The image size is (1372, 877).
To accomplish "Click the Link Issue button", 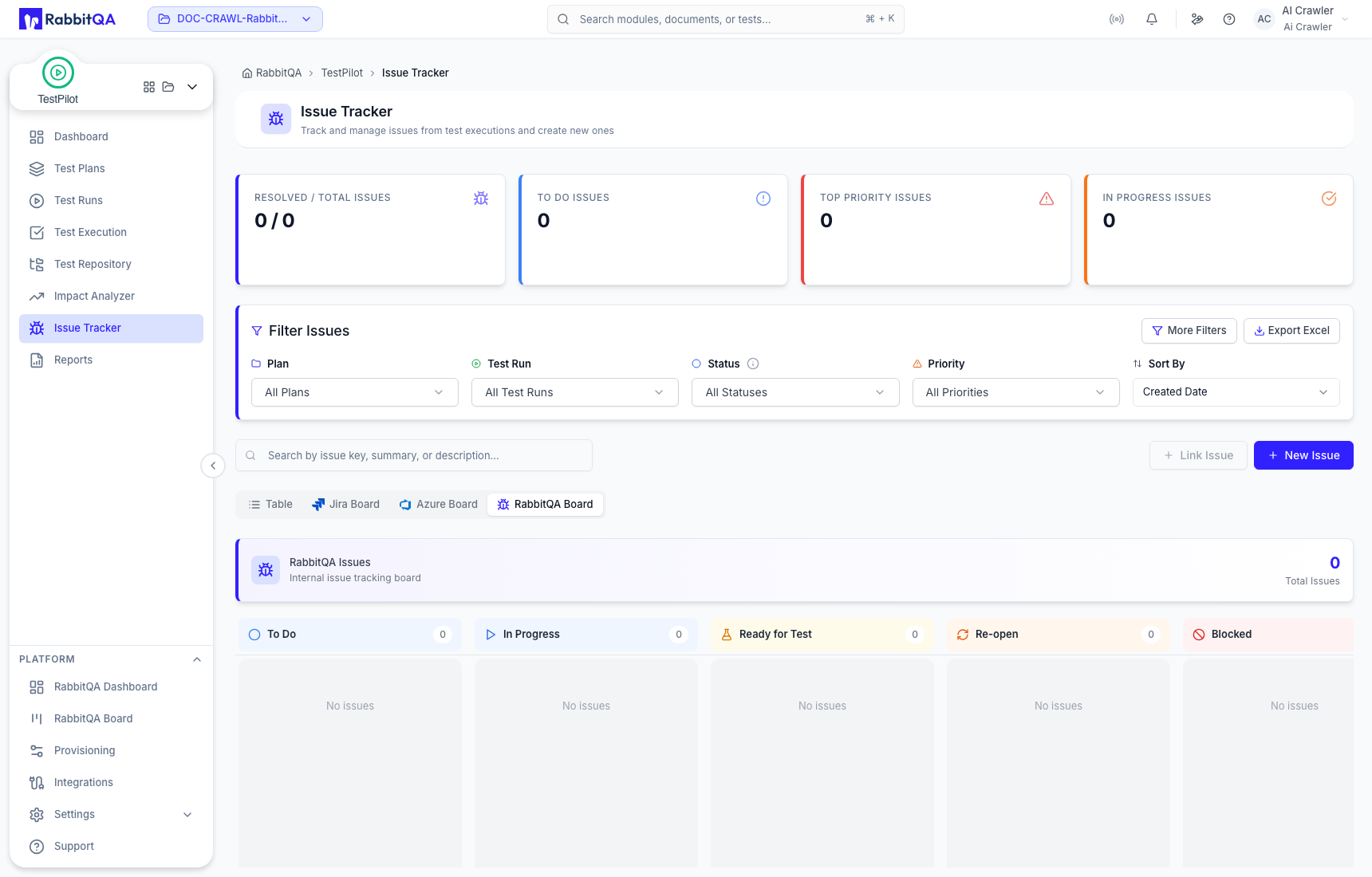I will (1198, 455).
